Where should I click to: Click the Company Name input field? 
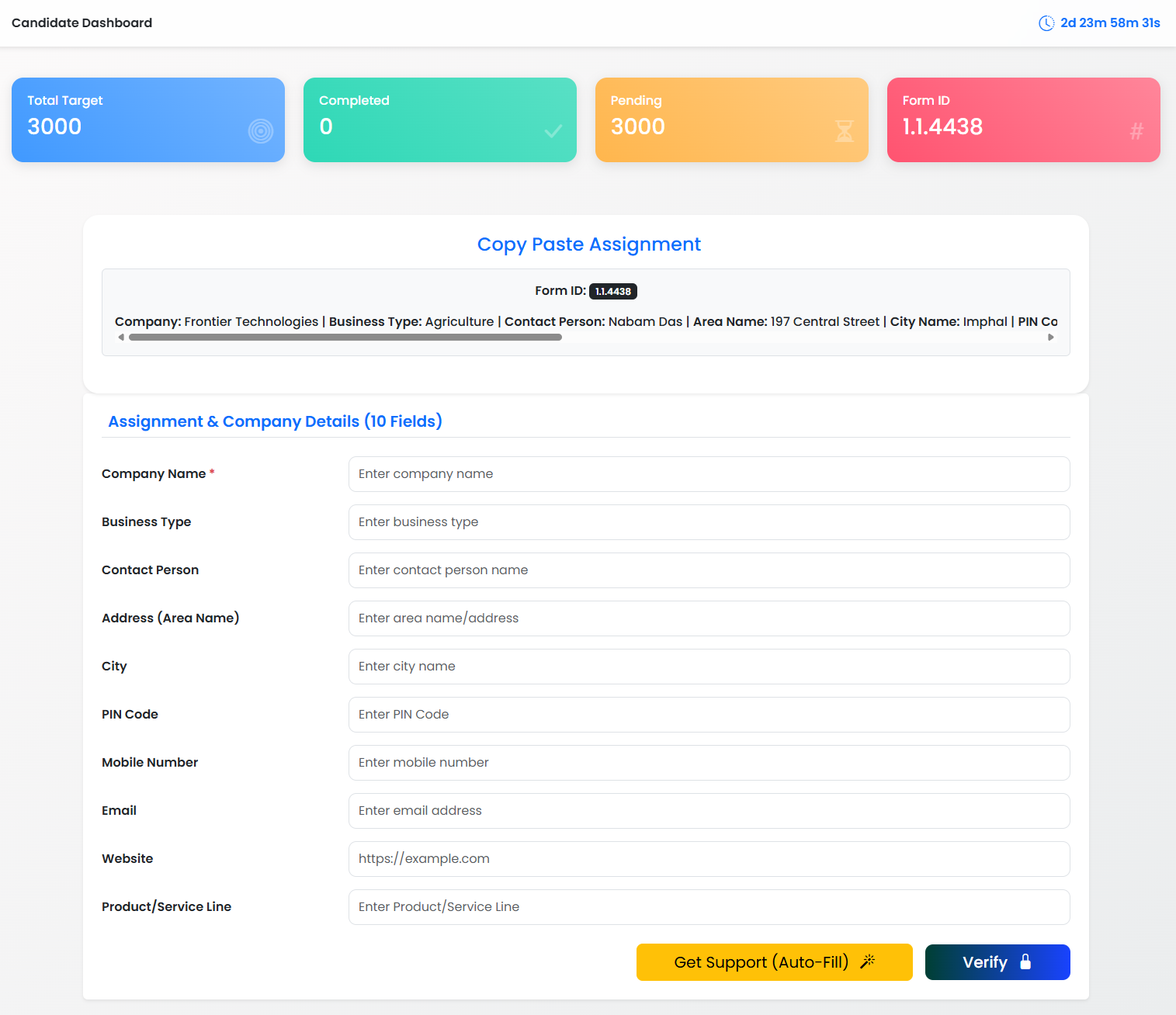[x=708, y=474]
